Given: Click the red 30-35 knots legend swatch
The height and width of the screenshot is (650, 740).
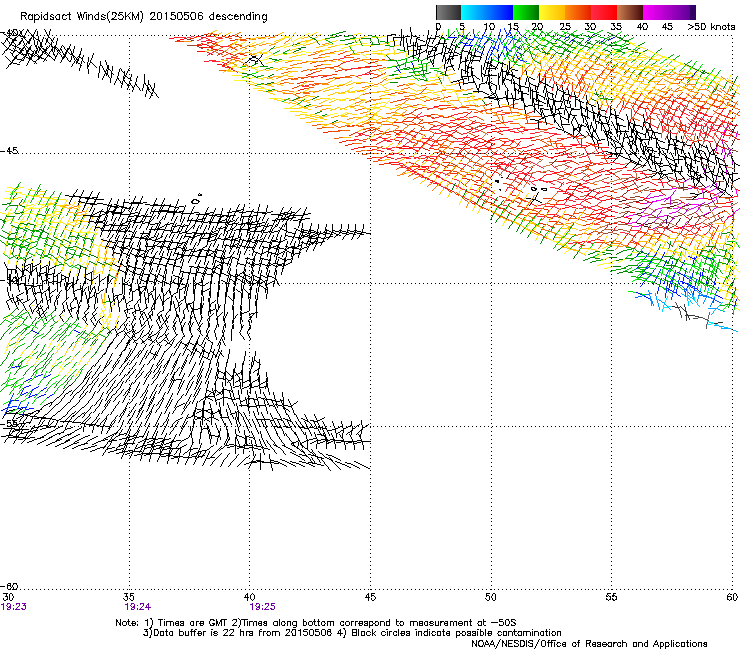Looking at the screenshot, I should (x=604, y=12).
